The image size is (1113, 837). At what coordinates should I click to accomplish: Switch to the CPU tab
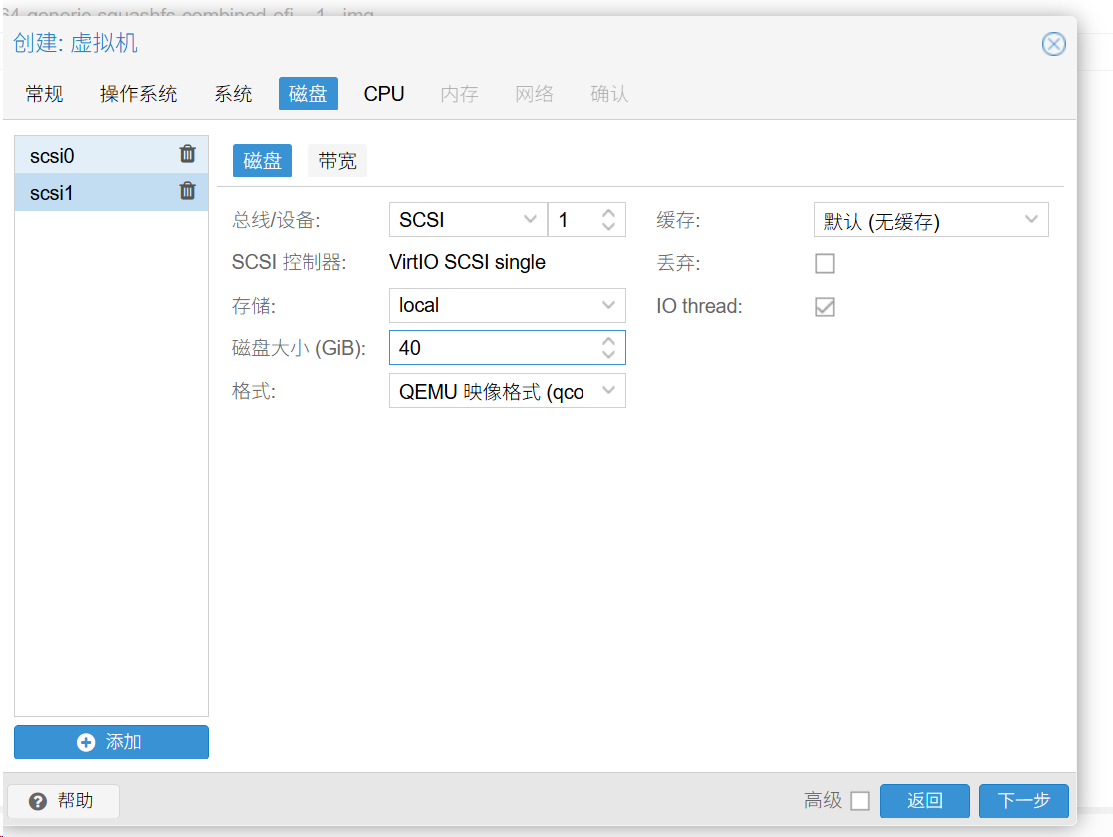(384, 94)
